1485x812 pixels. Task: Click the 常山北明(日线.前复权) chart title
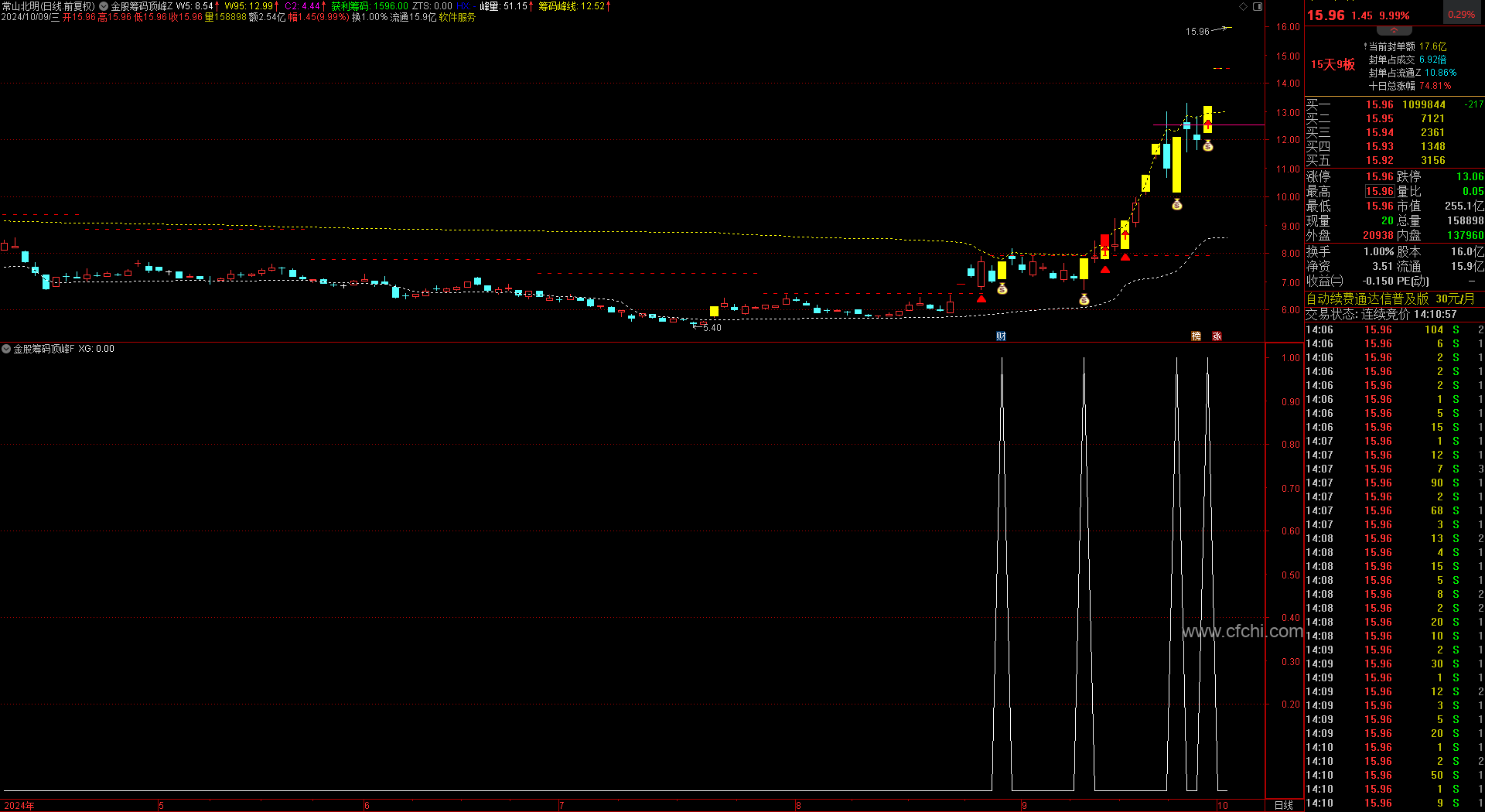48,6
